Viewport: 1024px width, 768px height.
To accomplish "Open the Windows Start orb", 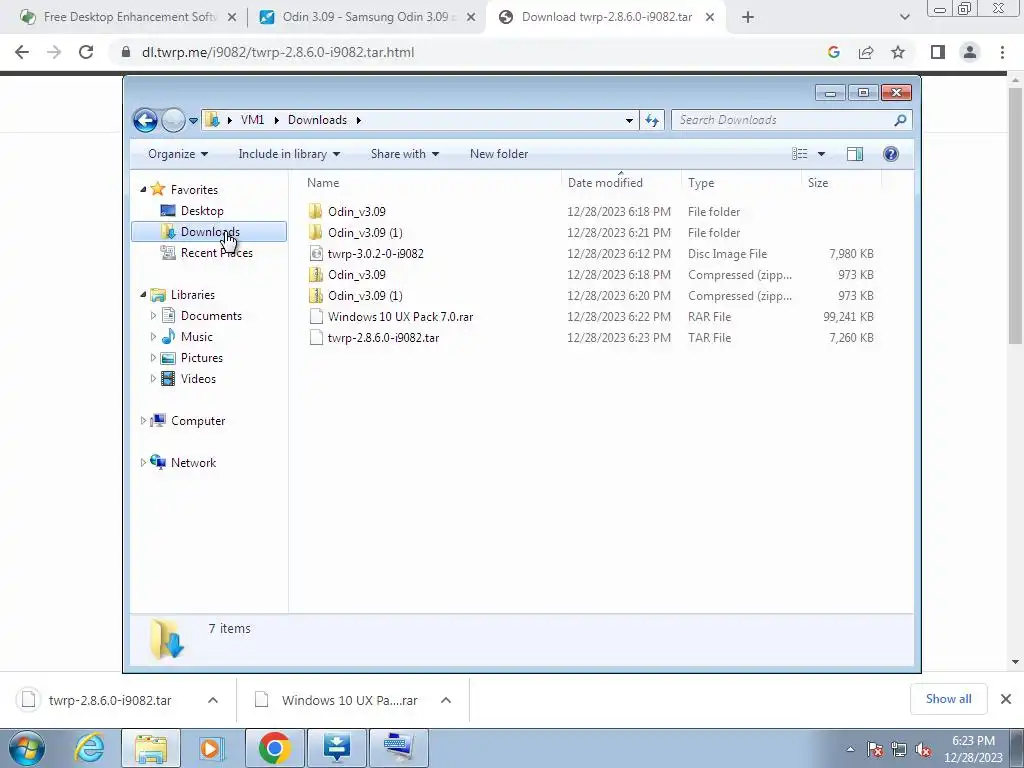I will 27,748.
